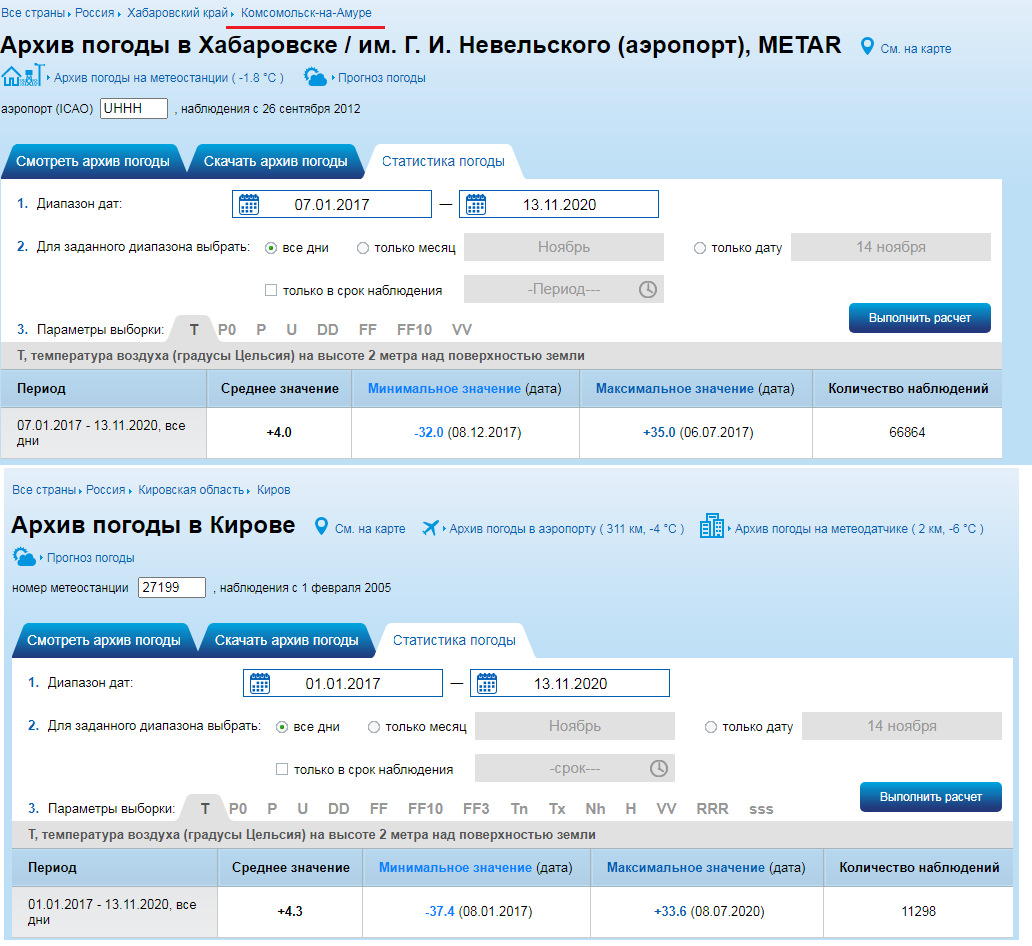Click cloud forecast icon in Kirov panel
The width and height of the screenshot is (1032, 946).
24,557
